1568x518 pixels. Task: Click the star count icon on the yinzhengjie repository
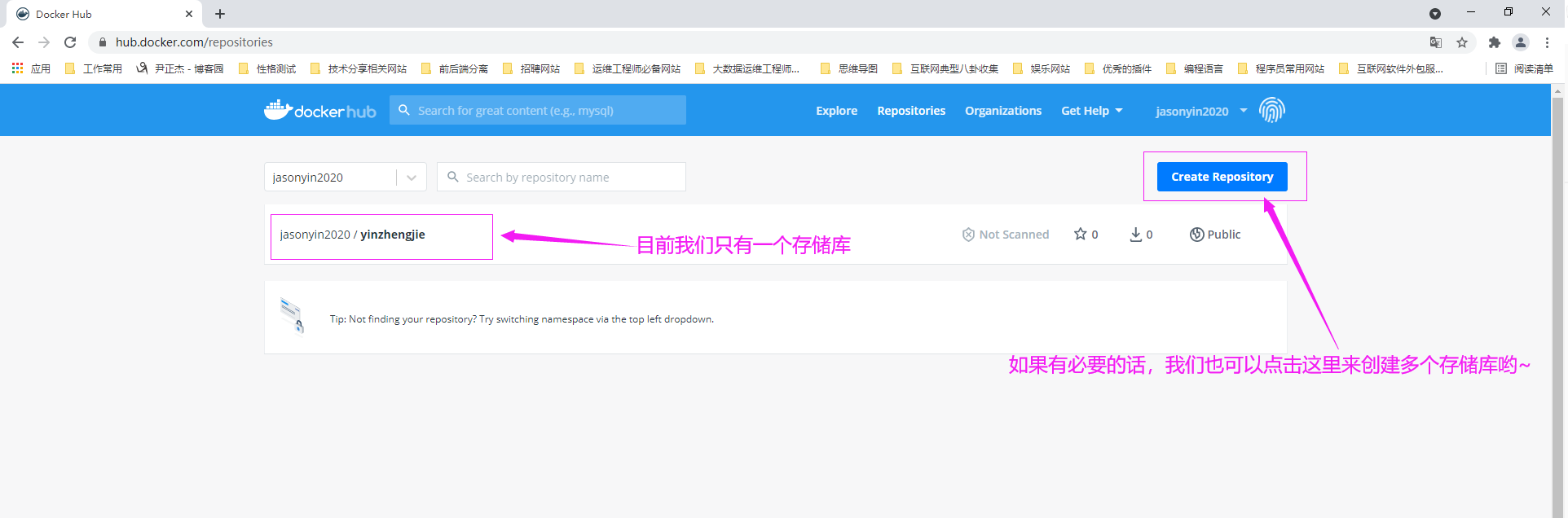coord(1080,235)
